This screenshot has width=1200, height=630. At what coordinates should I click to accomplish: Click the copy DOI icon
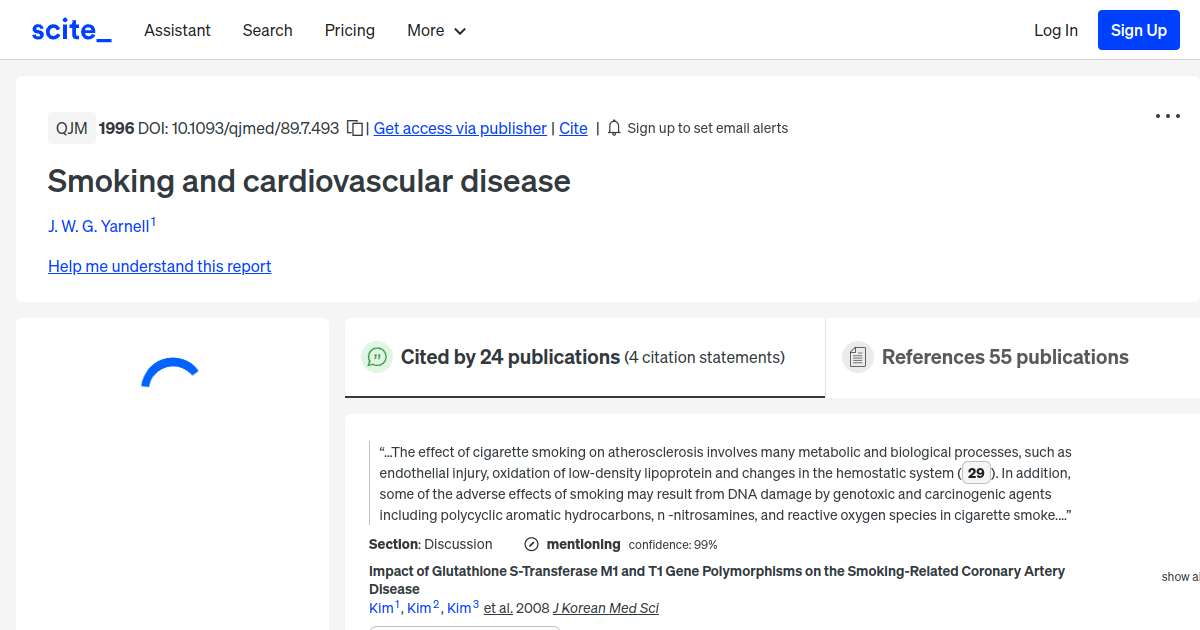(x=355, y=128)
